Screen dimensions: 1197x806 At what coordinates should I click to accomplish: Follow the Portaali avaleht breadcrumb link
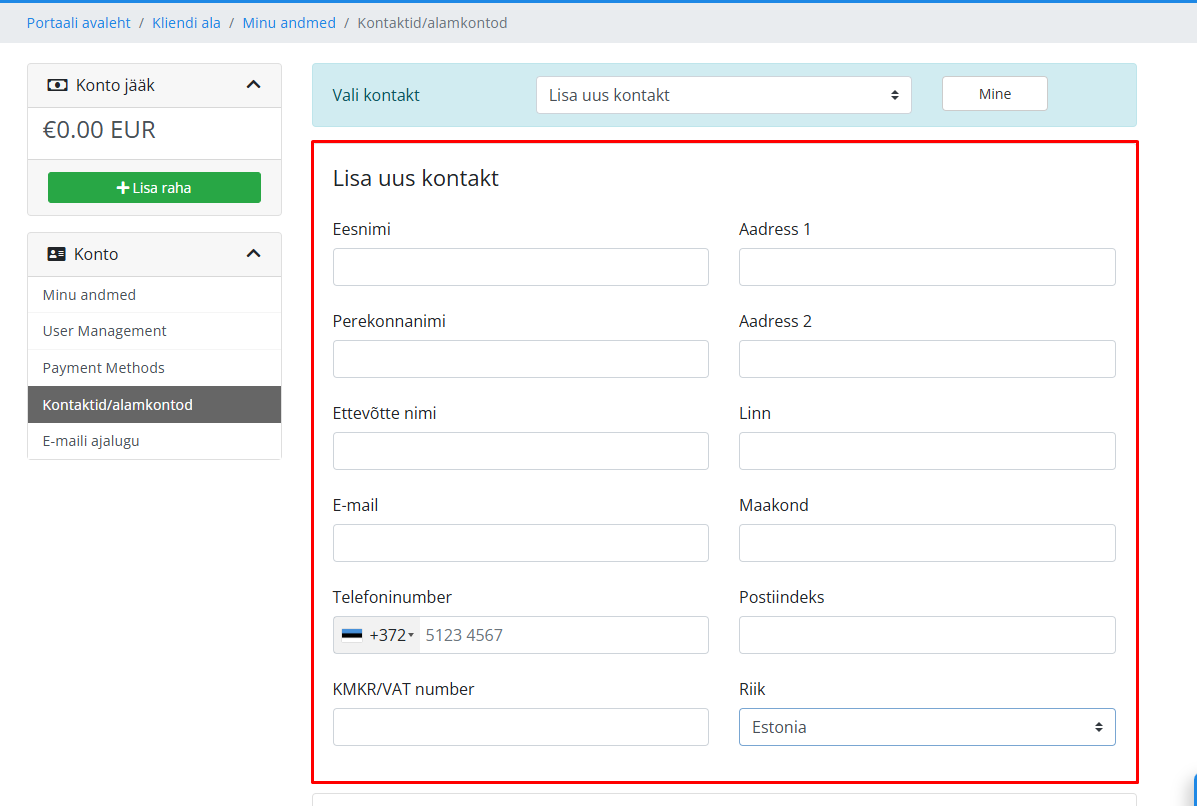pyautogui.click(x=78, y=22)
